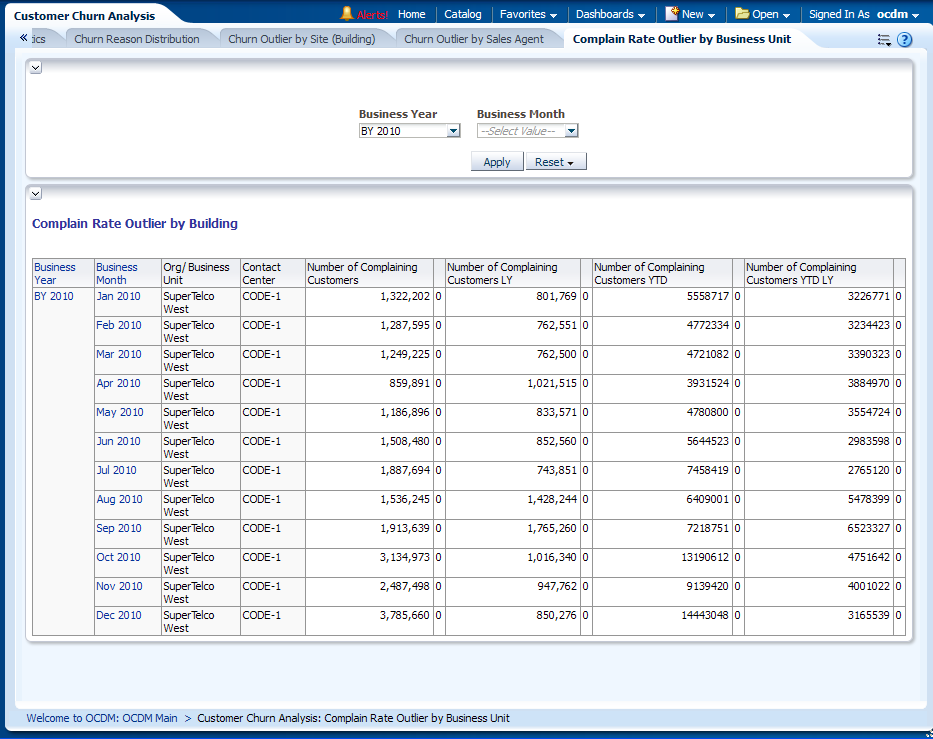Open the Favorites menu
933x739 pixels.
[x=529, y=14]
